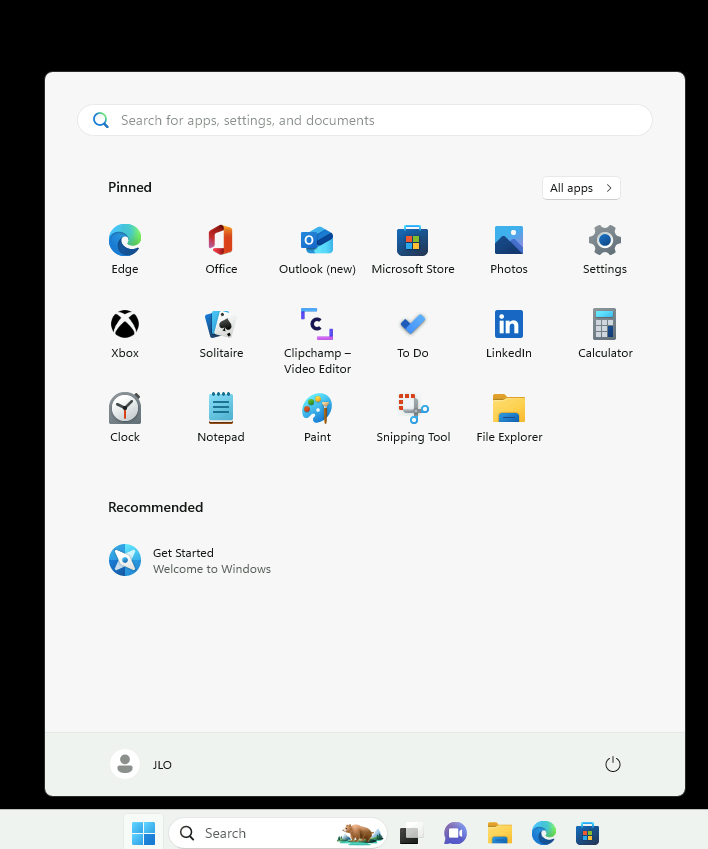Open the Calculator app
The width and height of the screenshot is (708, 849).
tap(605, 334)
